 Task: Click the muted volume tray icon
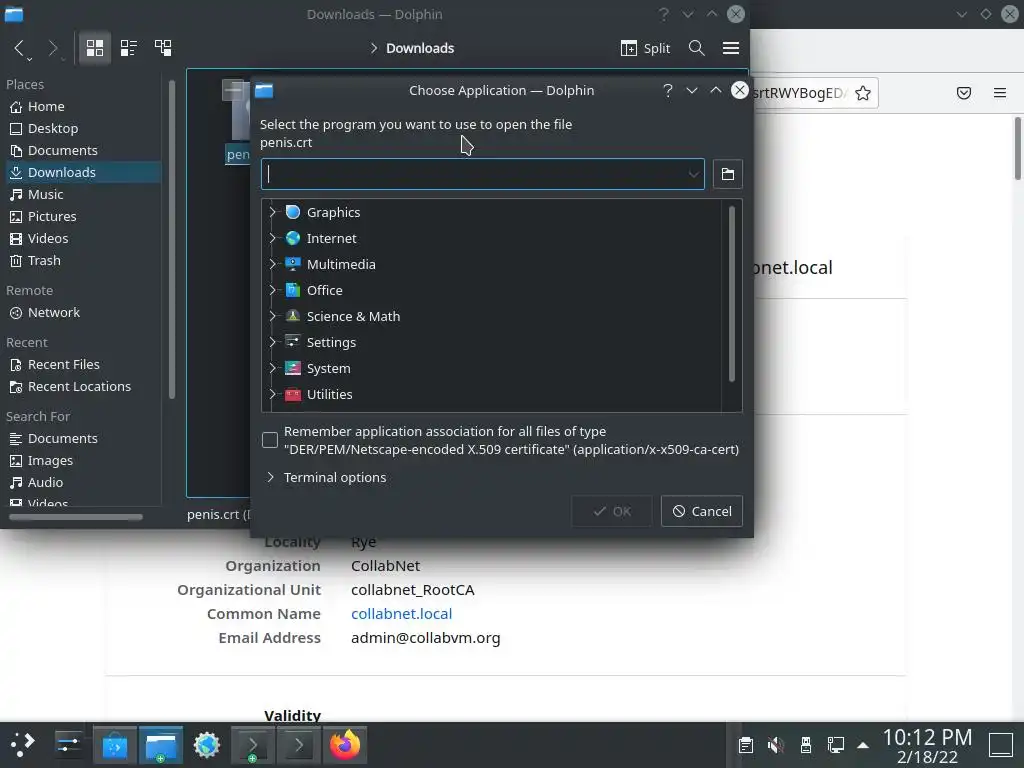click(x=775, y=745)
